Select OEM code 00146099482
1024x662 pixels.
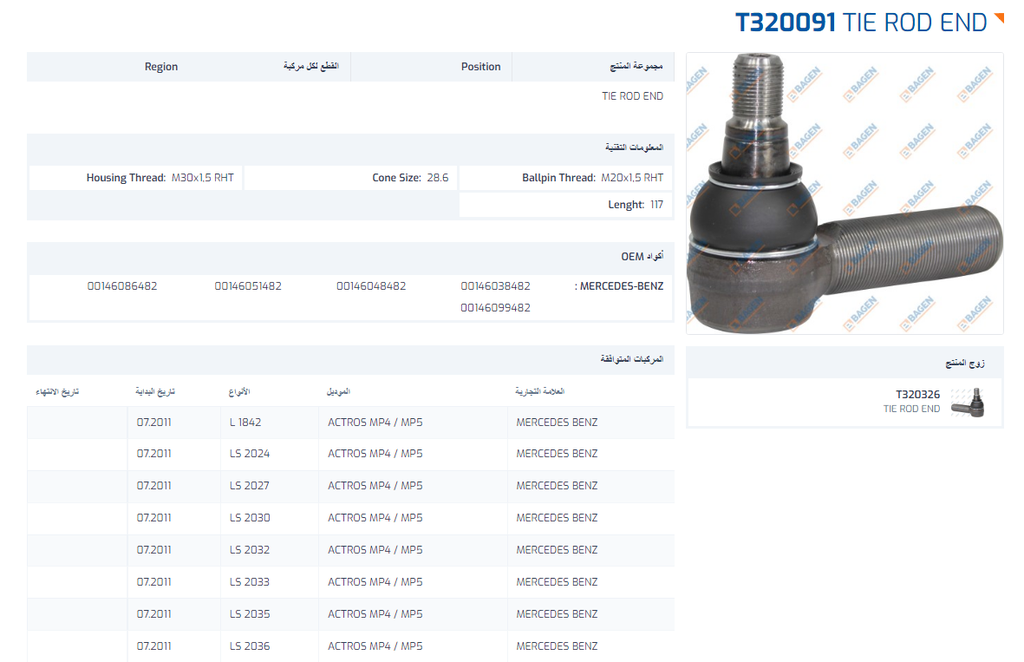tap(495, 307)
